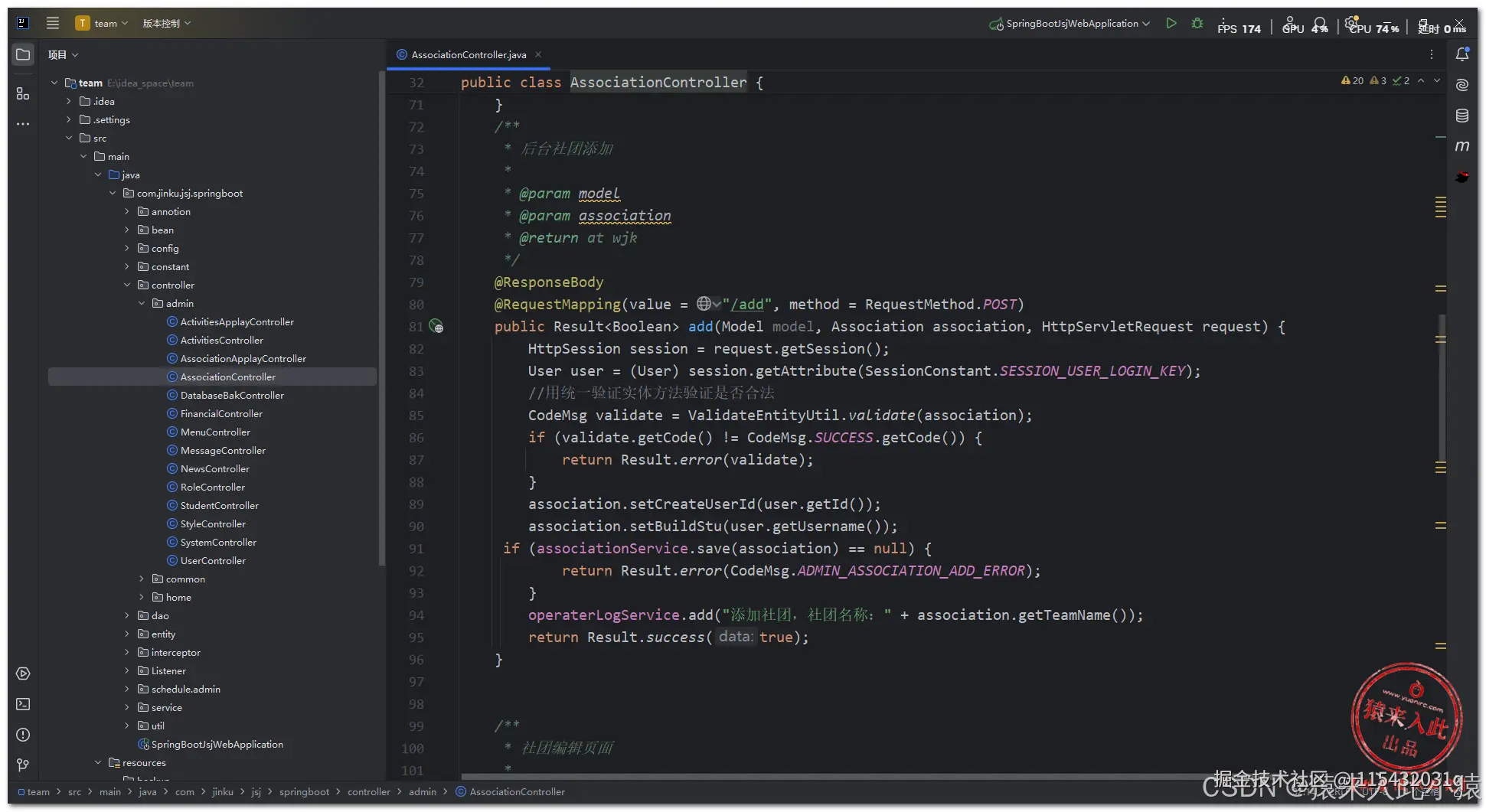
Task: Run the application with the green play icon
Action: pyautogui.click(x=1171, y=24)
